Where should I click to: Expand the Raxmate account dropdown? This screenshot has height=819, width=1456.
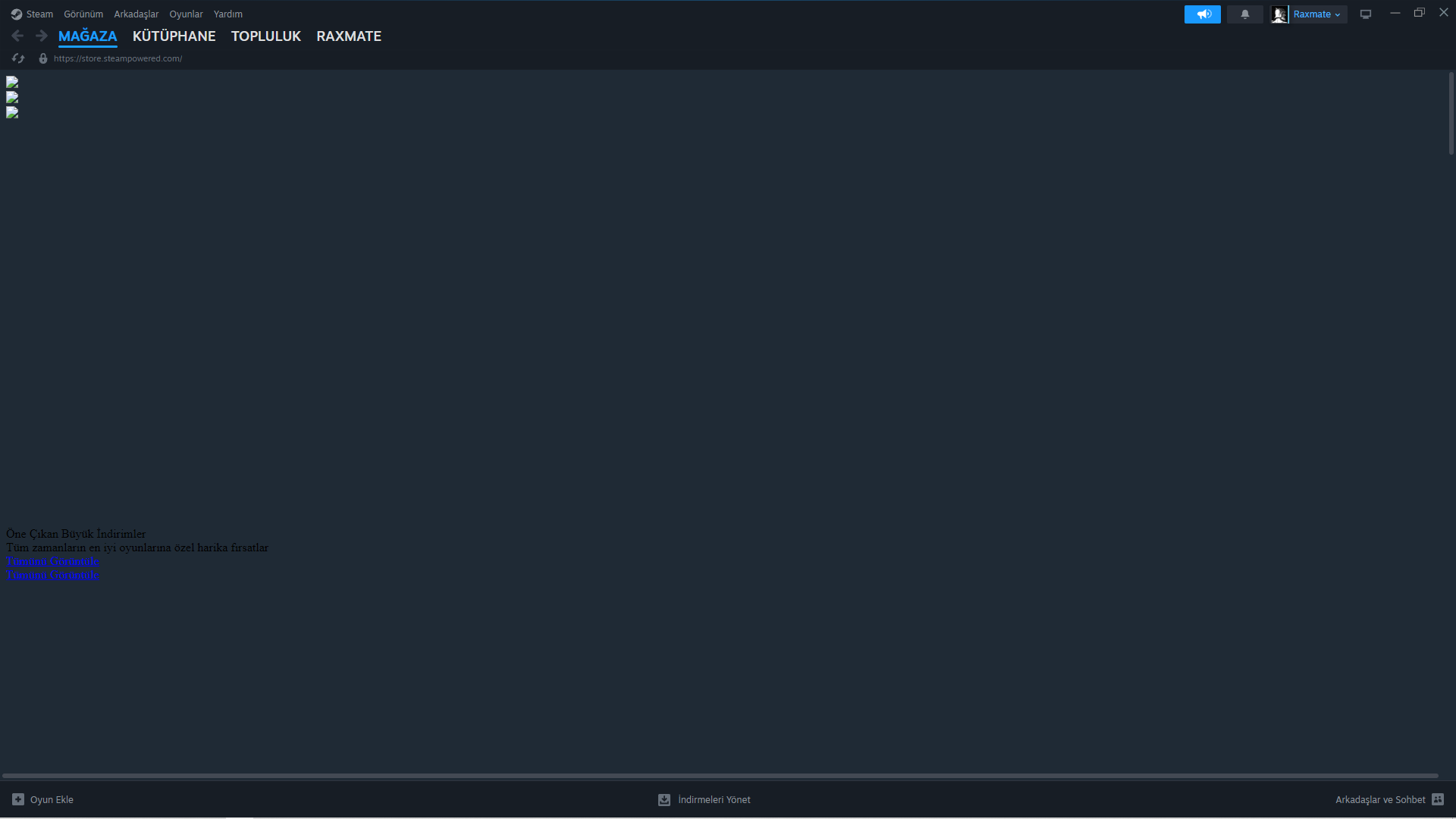(x=1317, y=14)
